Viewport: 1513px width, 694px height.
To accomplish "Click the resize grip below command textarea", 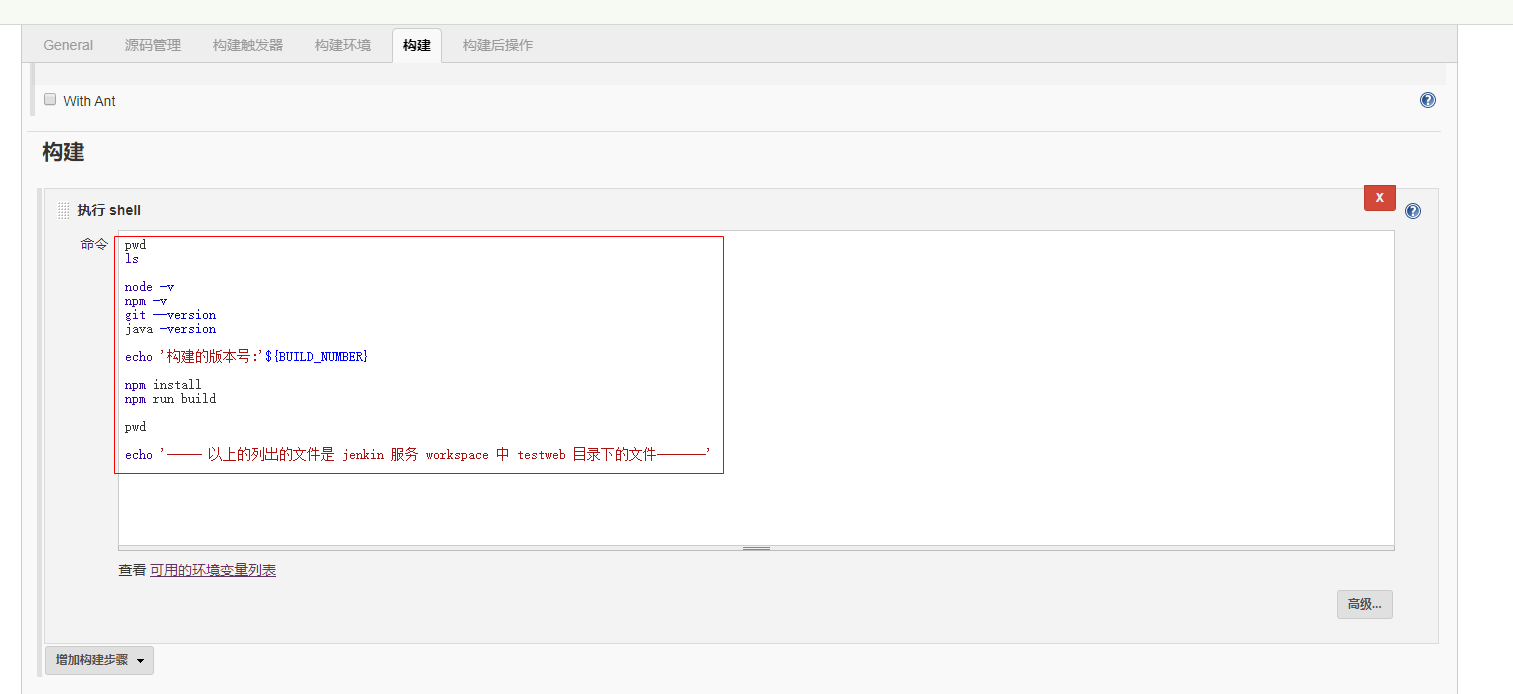I will [x=756, y=548].
